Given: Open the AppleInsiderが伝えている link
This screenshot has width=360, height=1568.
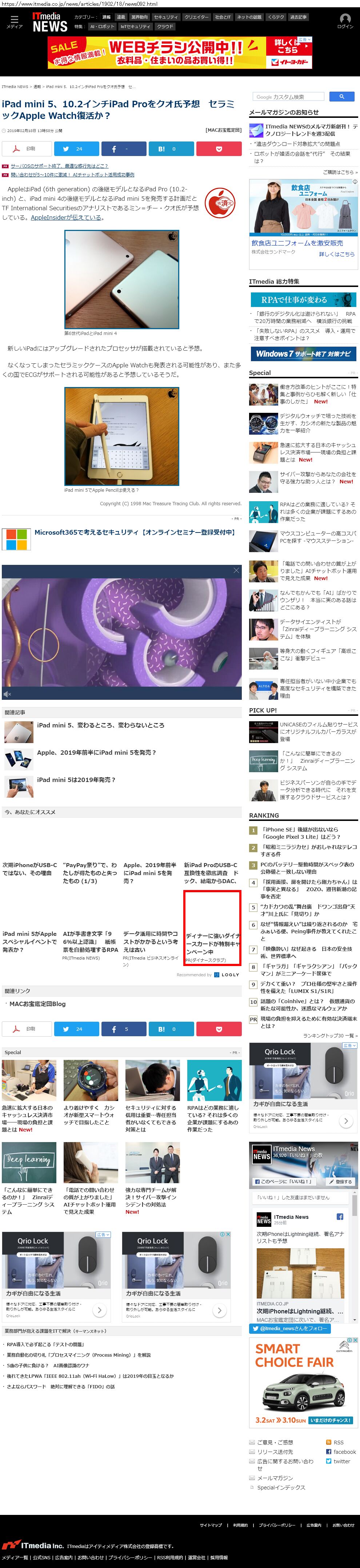Looking at the screenshot, I should coord(66,217).
